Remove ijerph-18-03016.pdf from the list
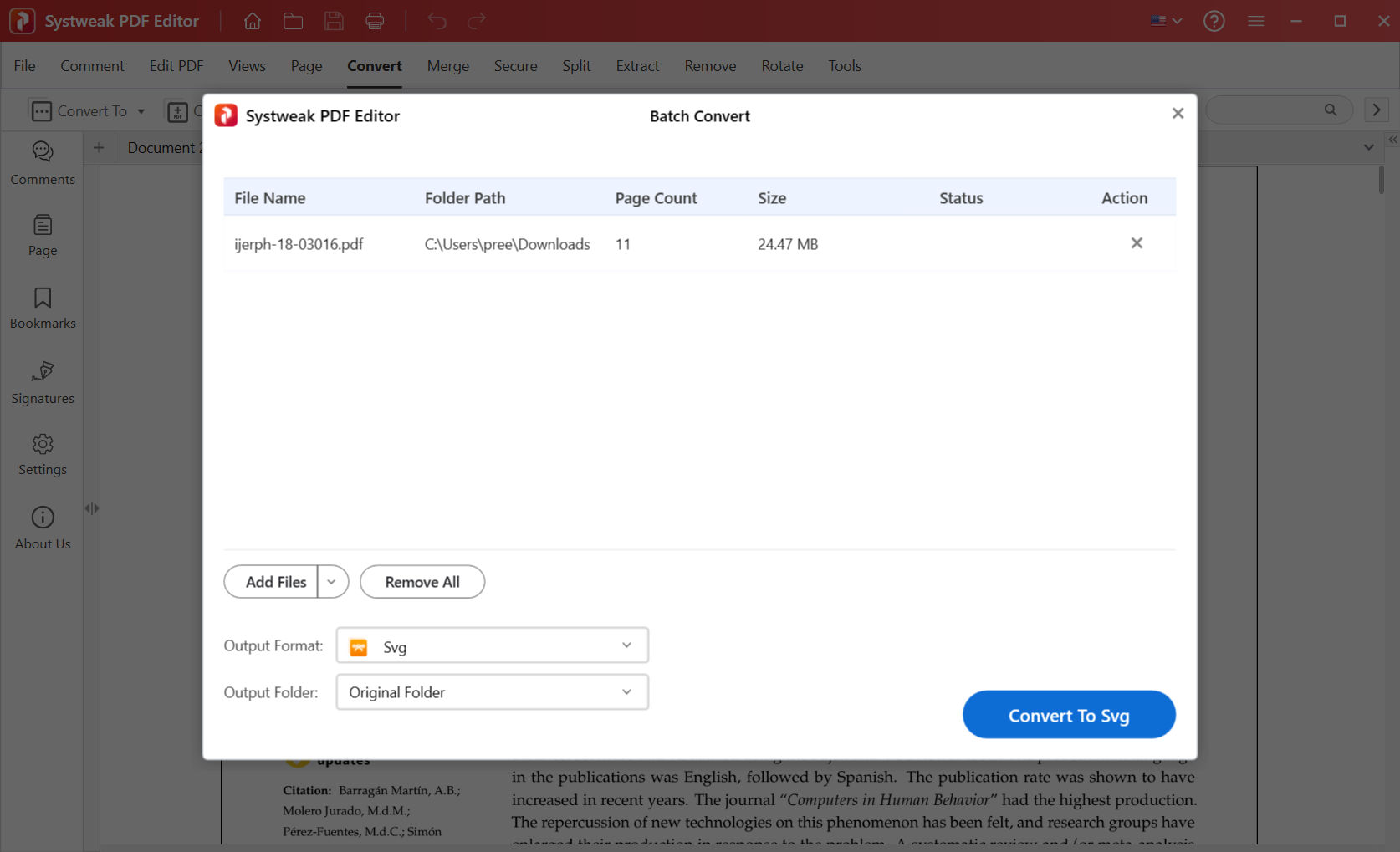This screenshot has height=852, width=1400. click(1136, 243)
